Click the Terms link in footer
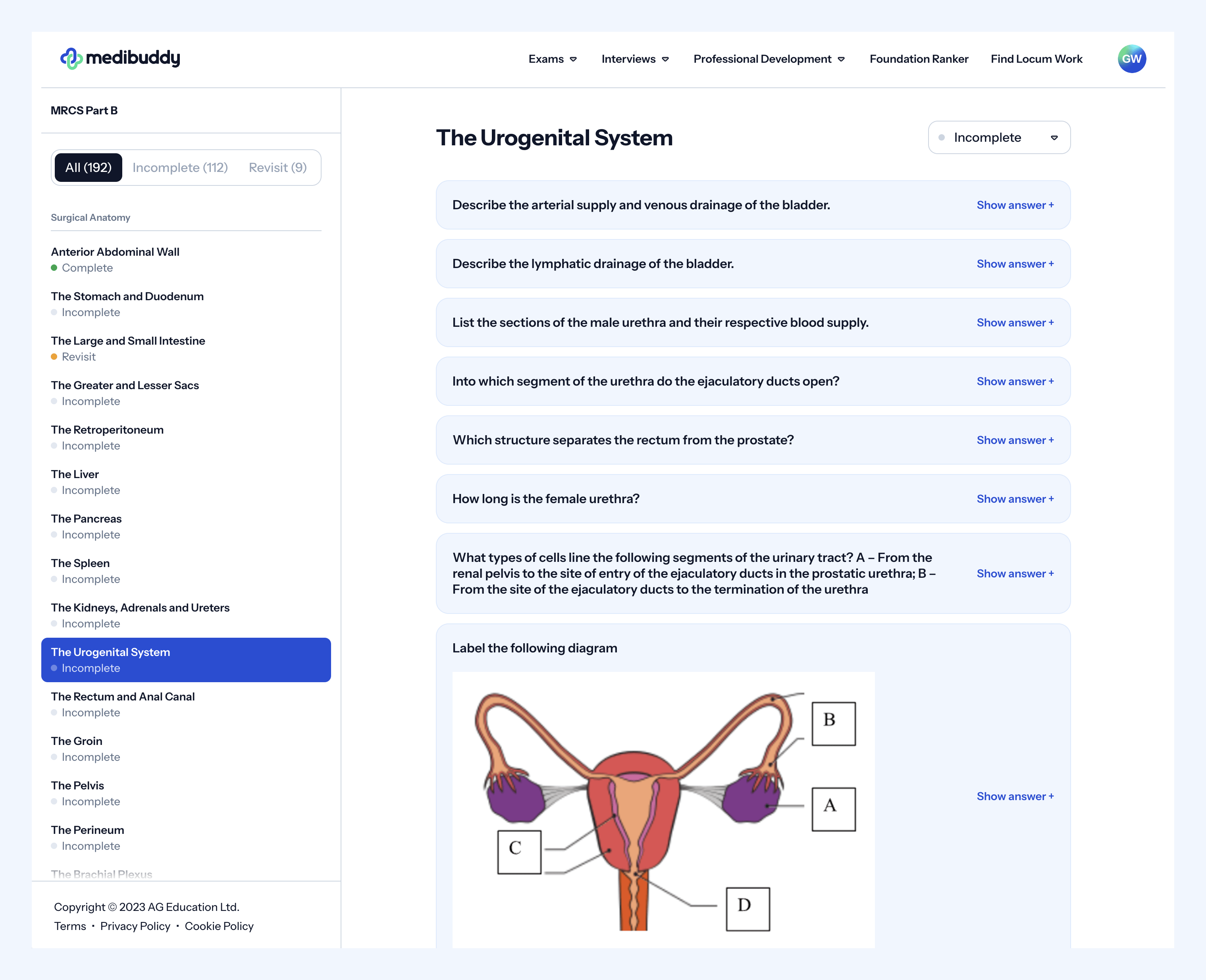1206x980 pixels. pyautogui.click(x=70, y=926)
